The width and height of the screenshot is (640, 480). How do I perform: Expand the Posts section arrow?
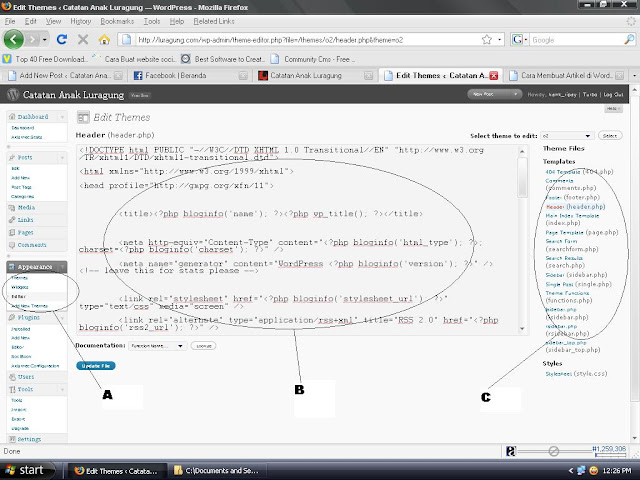click(62, 158)
